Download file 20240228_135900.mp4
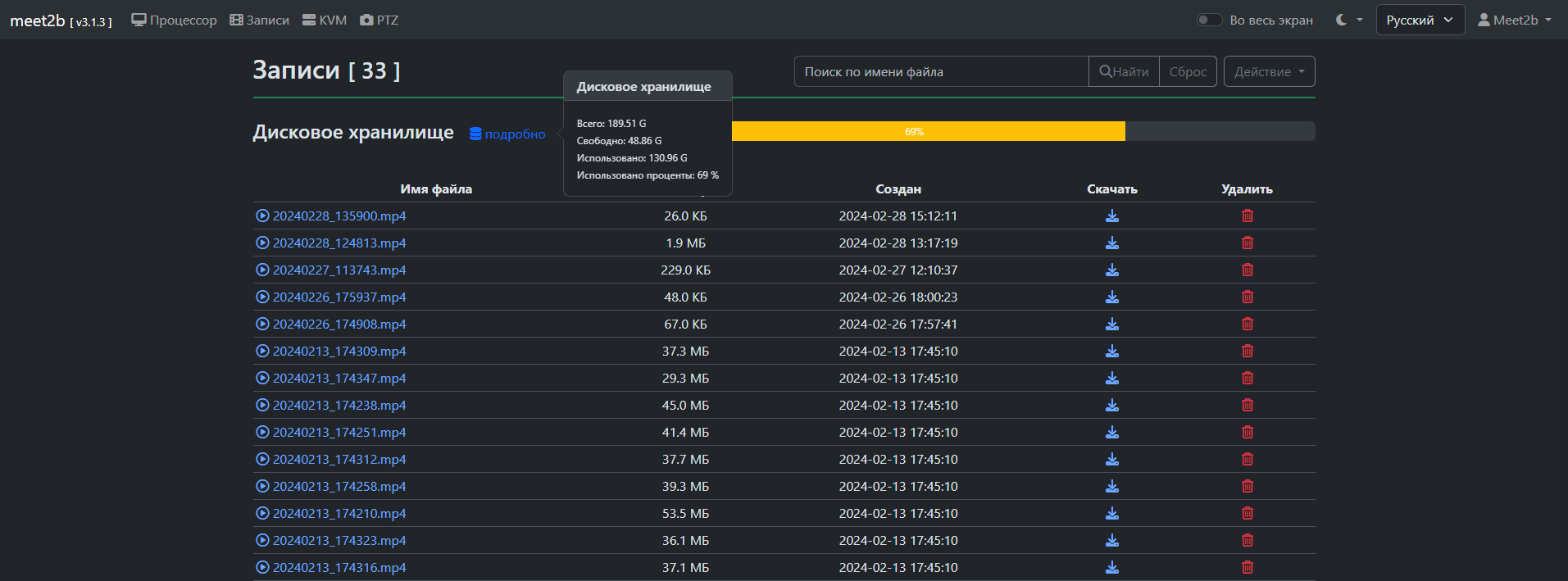Viewport: 1568px width, 581px height. [1111, 216]
